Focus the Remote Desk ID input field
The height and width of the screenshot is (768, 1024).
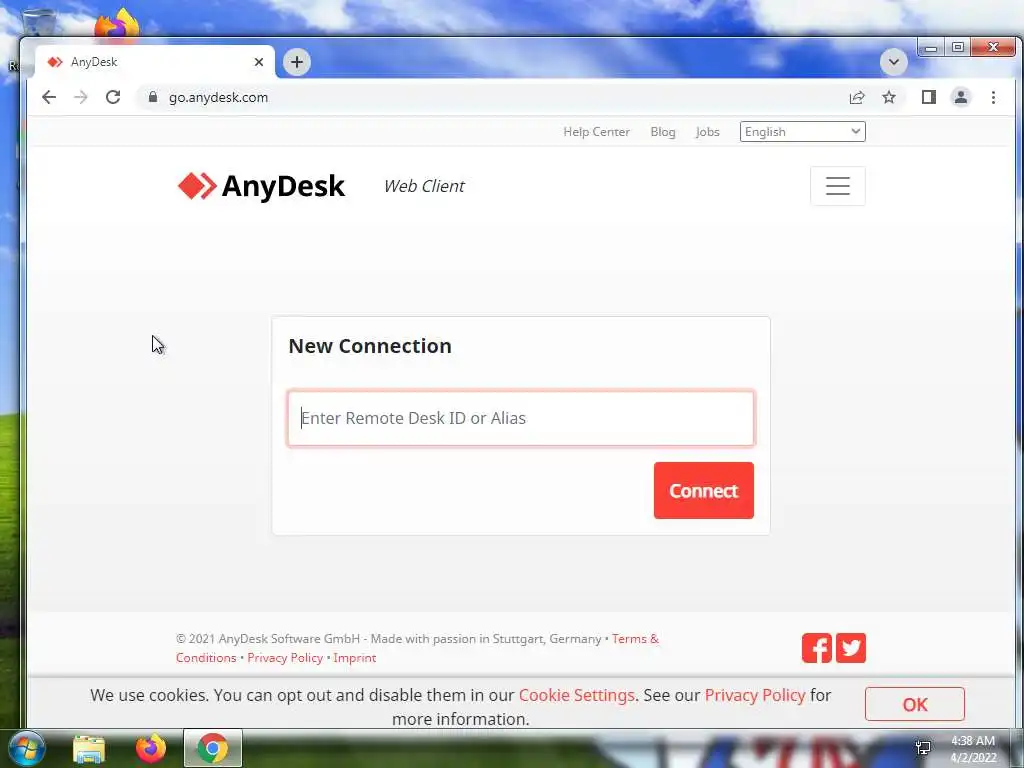click(x=521, y=418)
